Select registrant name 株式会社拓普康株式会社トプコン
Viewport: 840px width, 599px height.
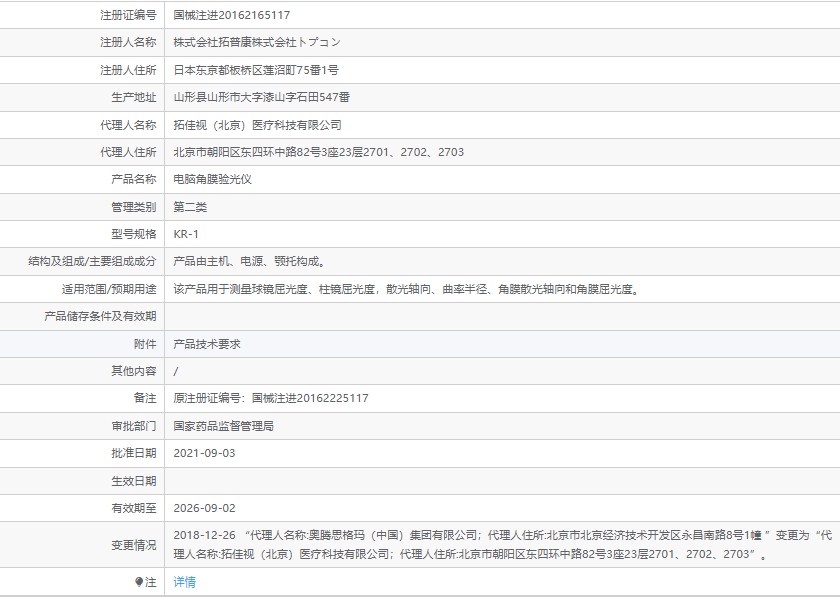[257, 42]
